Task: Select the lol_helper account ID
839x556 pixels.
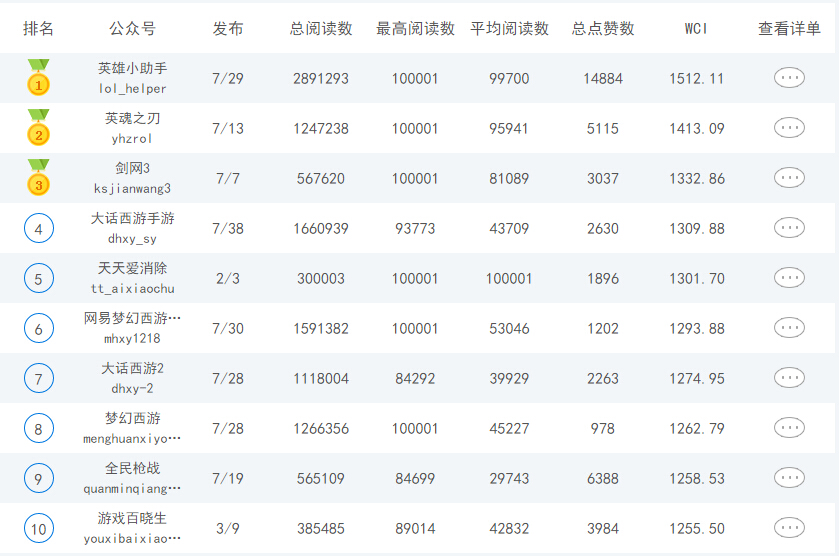Action: point(132,88)
